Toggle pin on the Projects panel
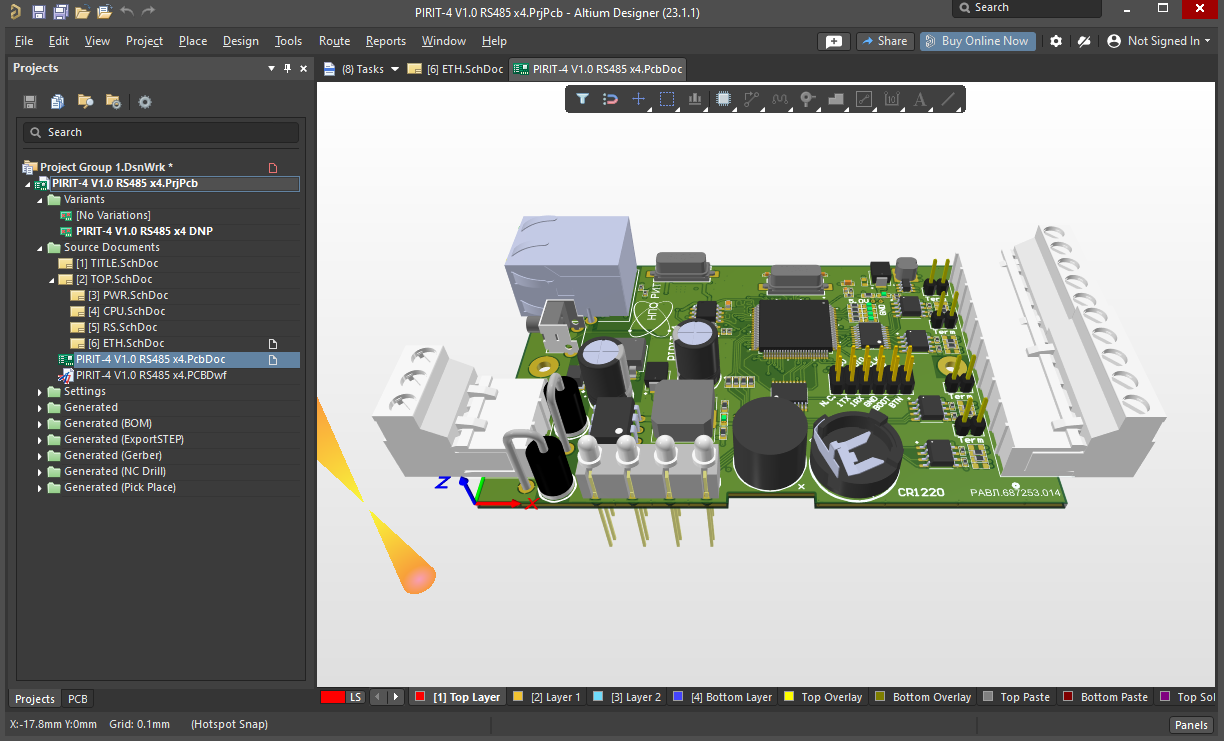Viewport: 1224px width, 741px height. coord(287,68)
